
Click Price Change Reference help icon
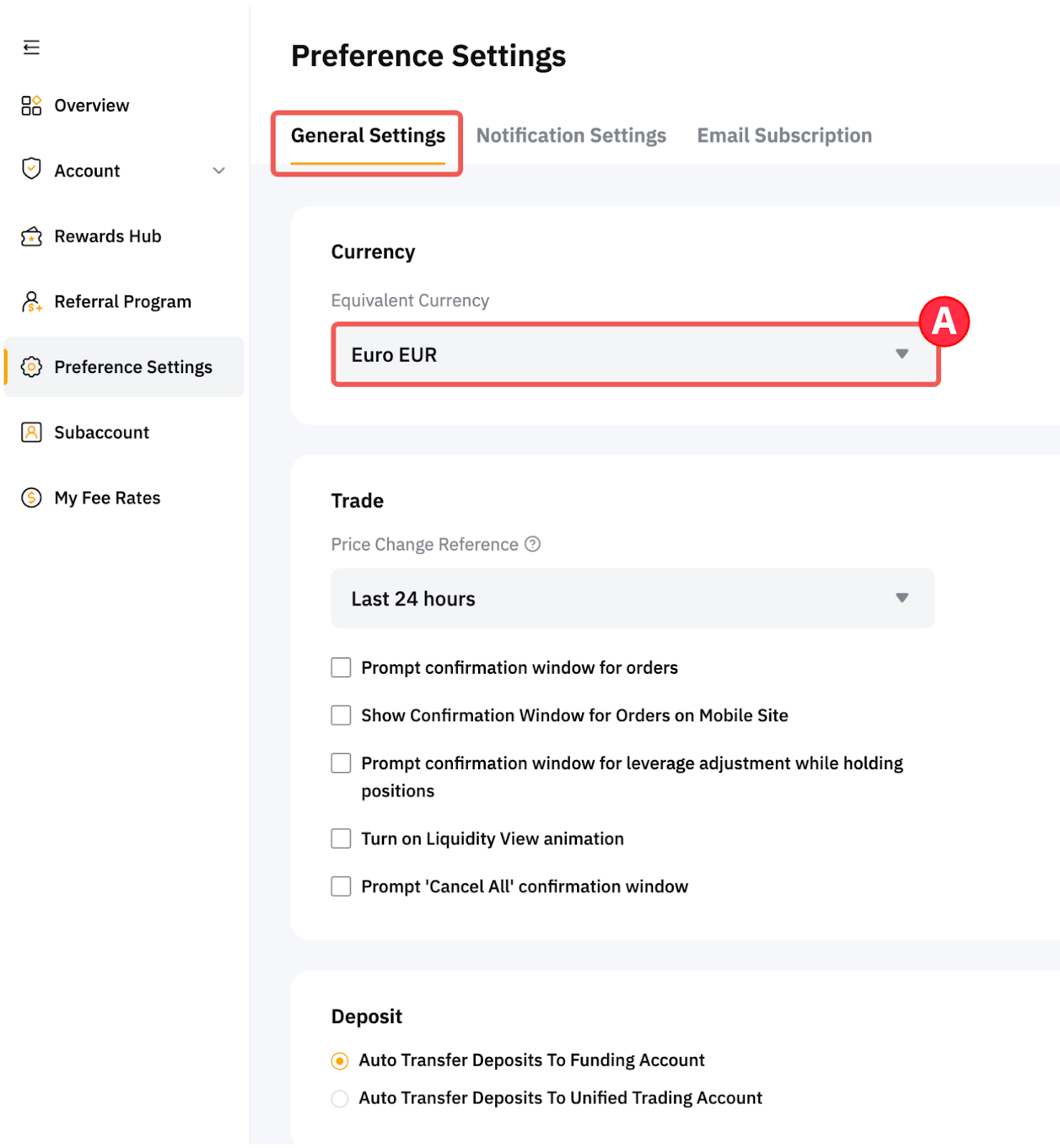[x=533, y=545]
